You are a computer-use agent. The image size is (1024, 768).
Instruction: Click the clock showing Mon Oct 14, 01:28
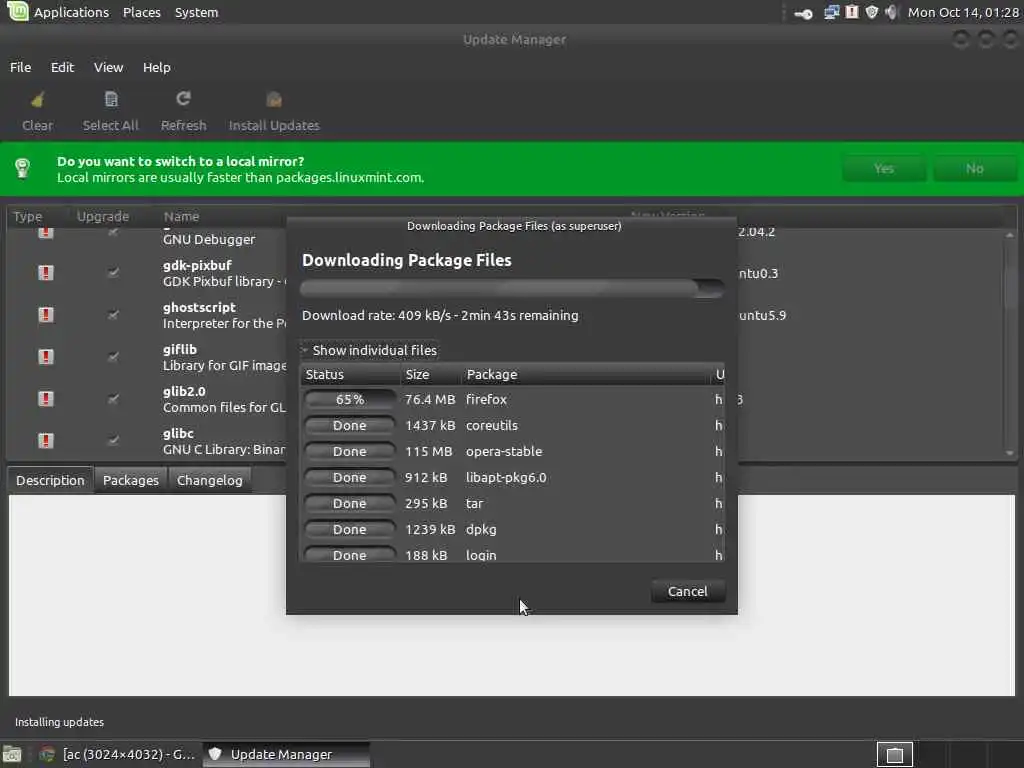pyautogui.click(x=963, y=12)
